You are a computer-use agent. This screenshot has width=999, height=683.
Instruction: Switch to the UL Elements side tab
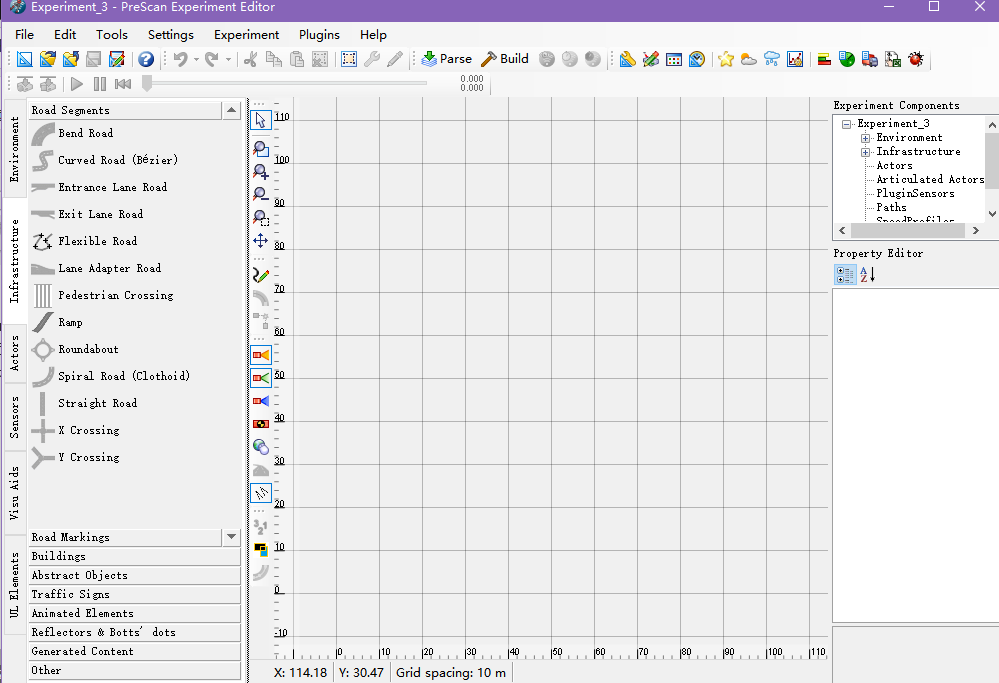(15, 585)
